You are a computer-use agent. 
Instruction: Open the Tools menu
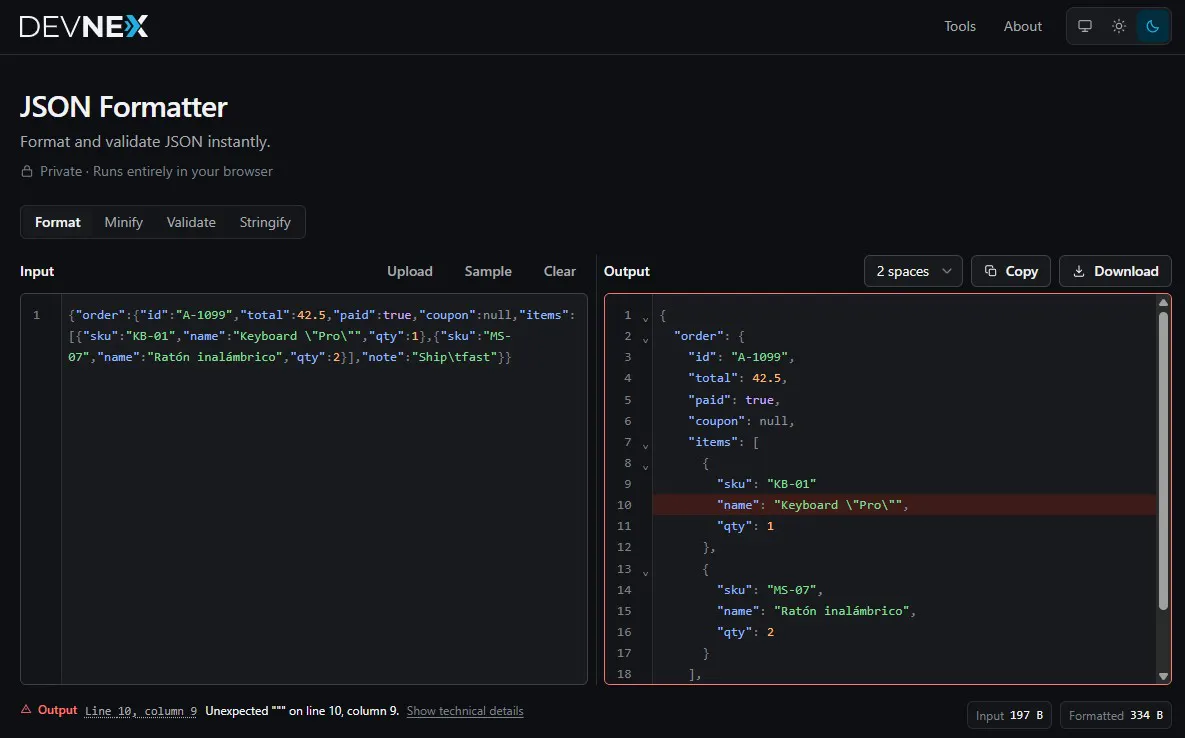click(x=960, y=26)
